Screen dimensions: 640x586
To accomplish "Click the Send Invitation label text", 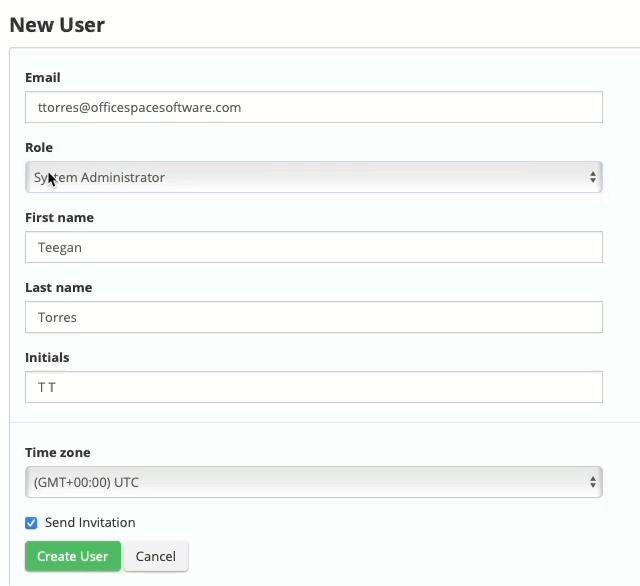I will (x=90, y=523).
